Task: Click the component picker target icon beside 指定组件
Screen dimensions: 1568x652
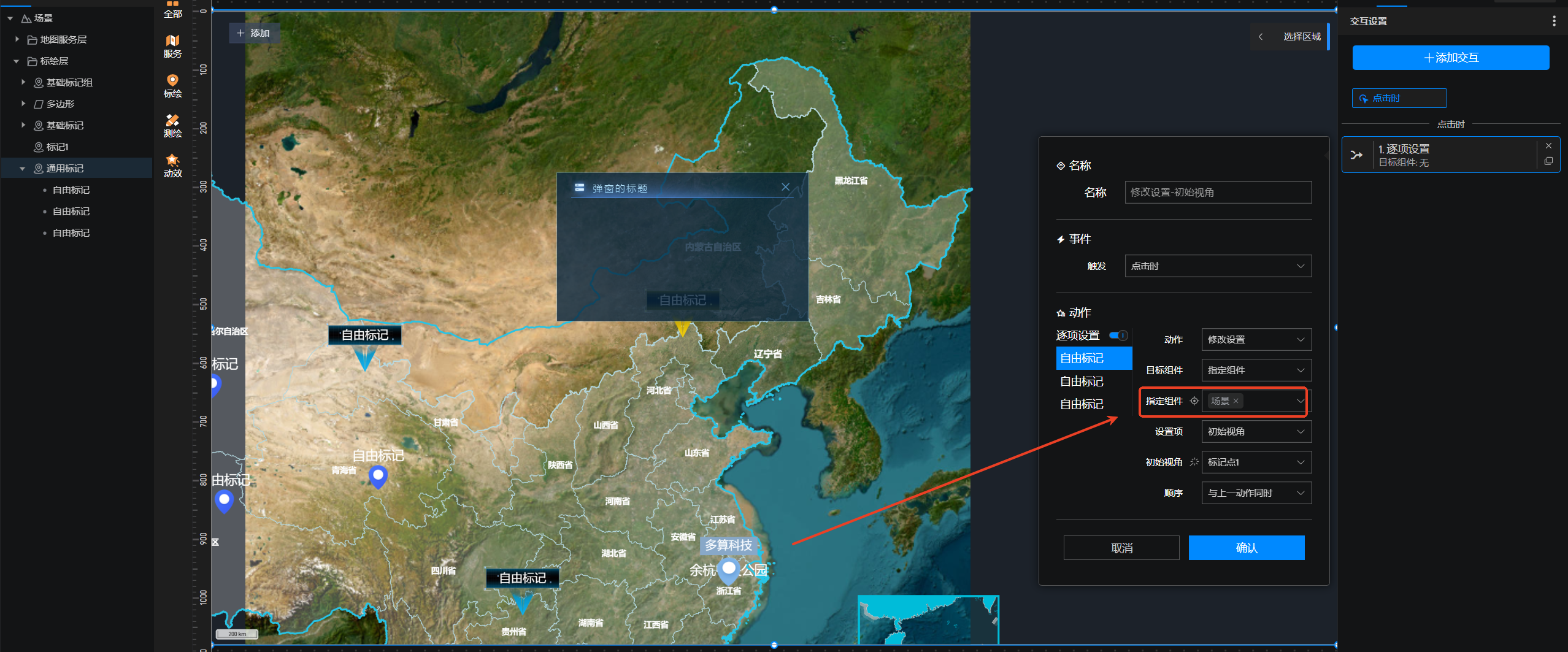Action: click(x=1194, y=401)
